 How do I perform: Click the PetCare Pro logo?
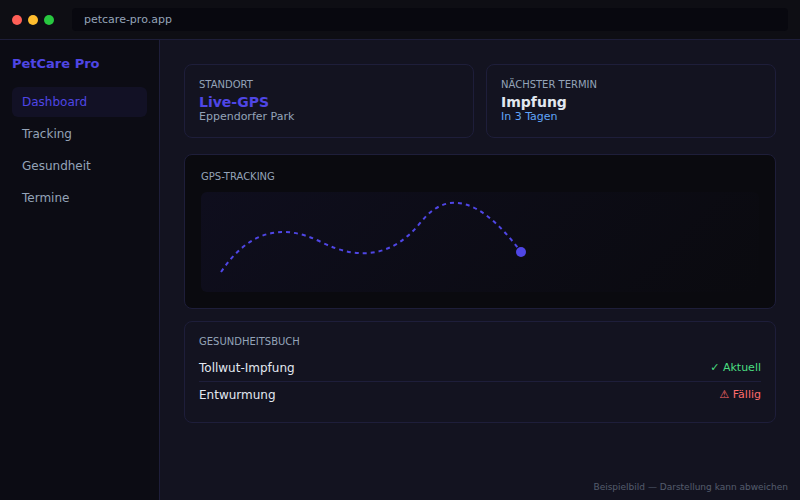pos(55,64)
